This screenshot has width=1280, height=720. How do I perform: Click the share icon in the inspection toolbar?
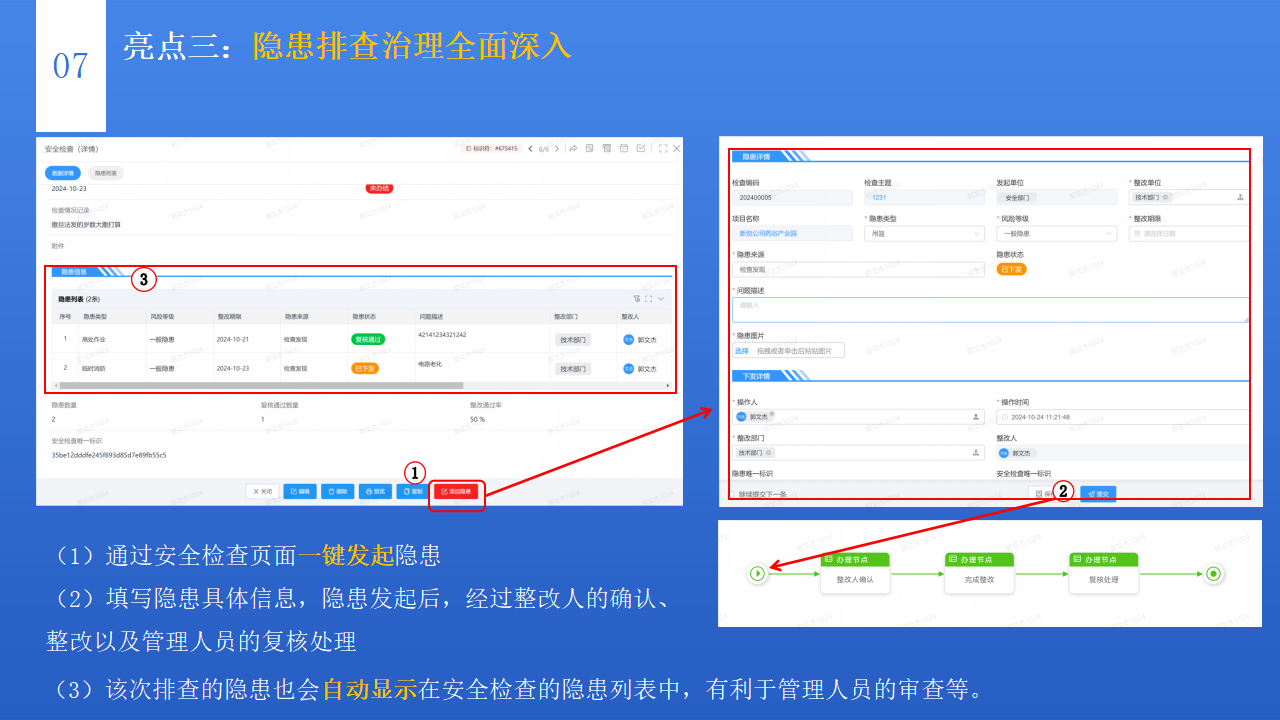573,148
